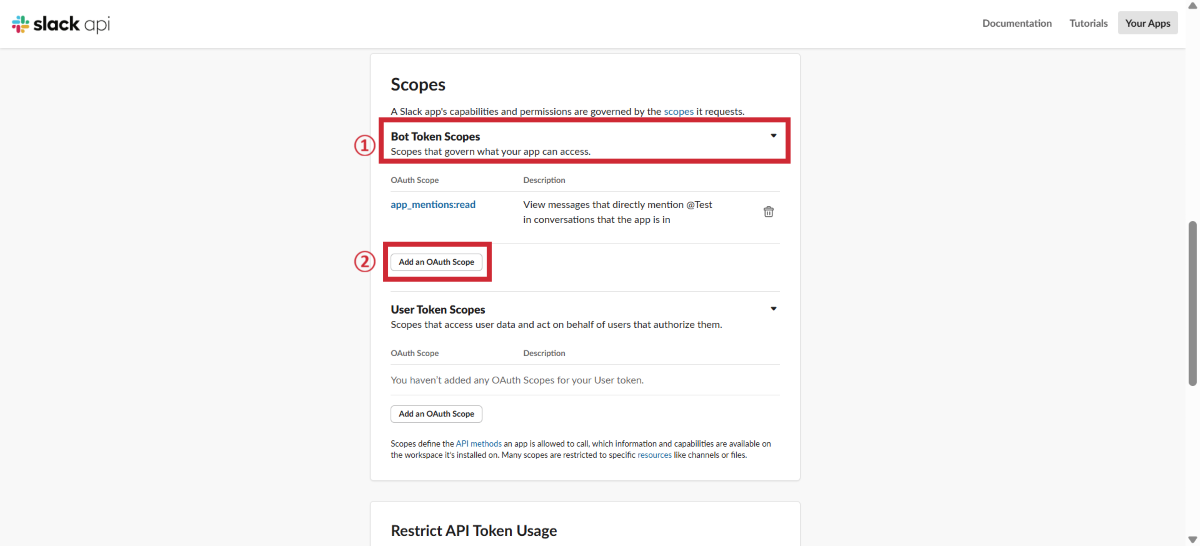
Task: Click the Restrict API Token Usage heading
Action: click(x=473, y=531)
